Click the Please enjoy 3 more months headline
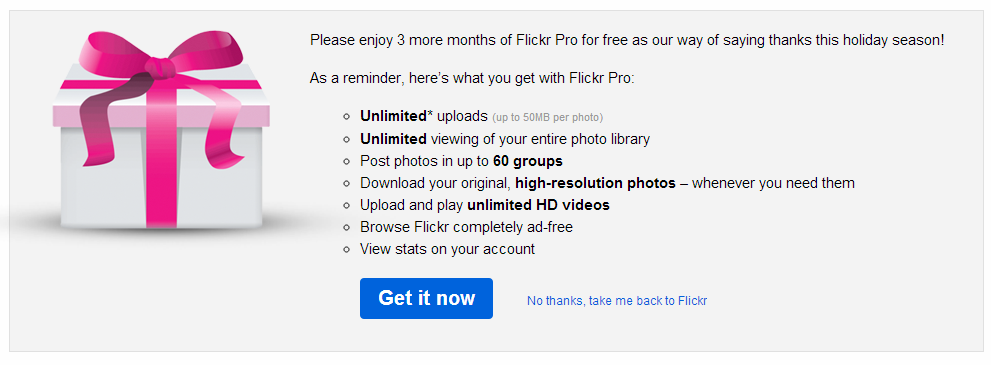Viewport: 991px width, 365px height. coord(627,41)
